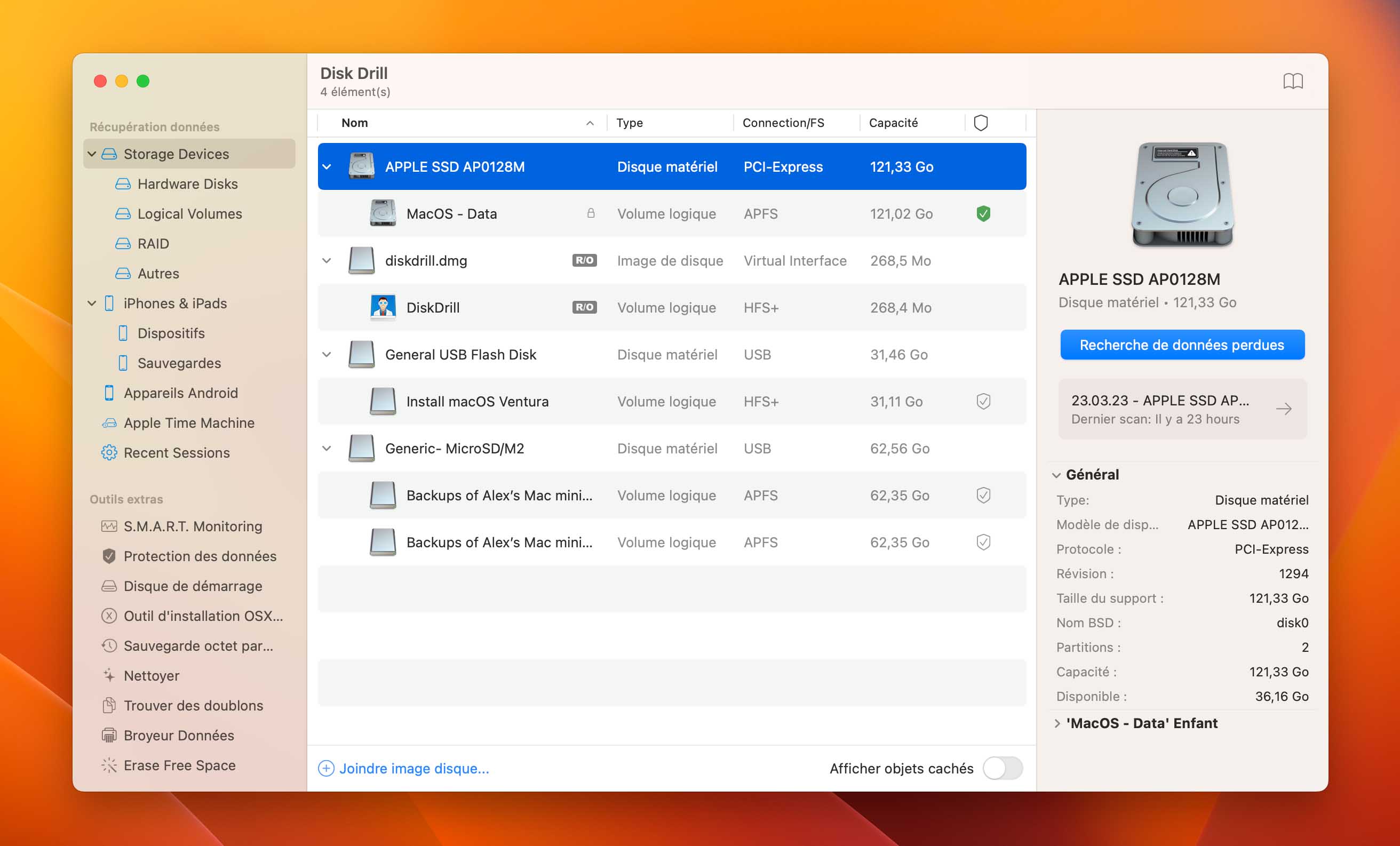
Task: Click the APPLE SSD AP0128M drive icon in list
Action: (361, 166)
